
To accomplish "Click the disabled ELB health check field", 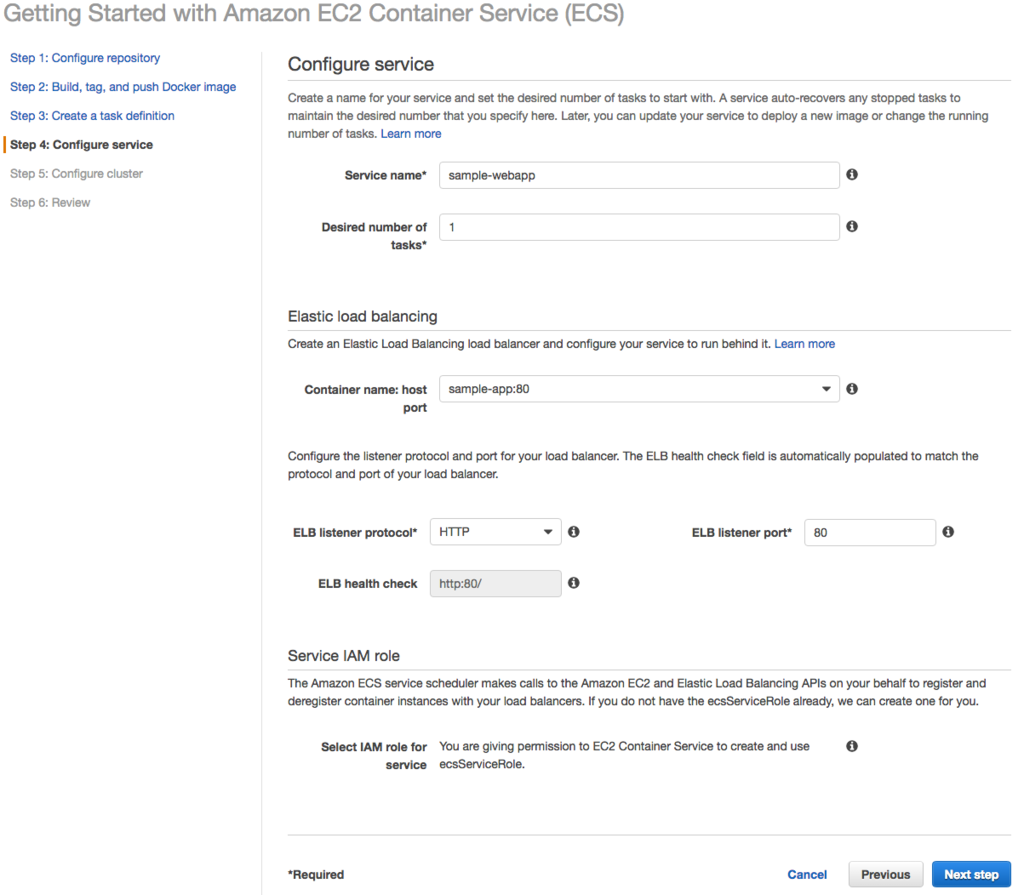I will click(496, 583).
